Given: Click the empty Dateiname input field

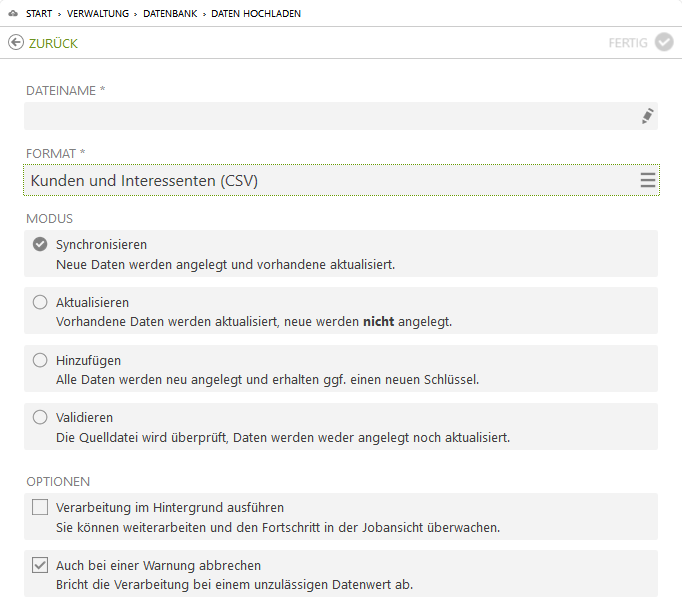Looking at the screenshot, I should (x=341, y=116).
